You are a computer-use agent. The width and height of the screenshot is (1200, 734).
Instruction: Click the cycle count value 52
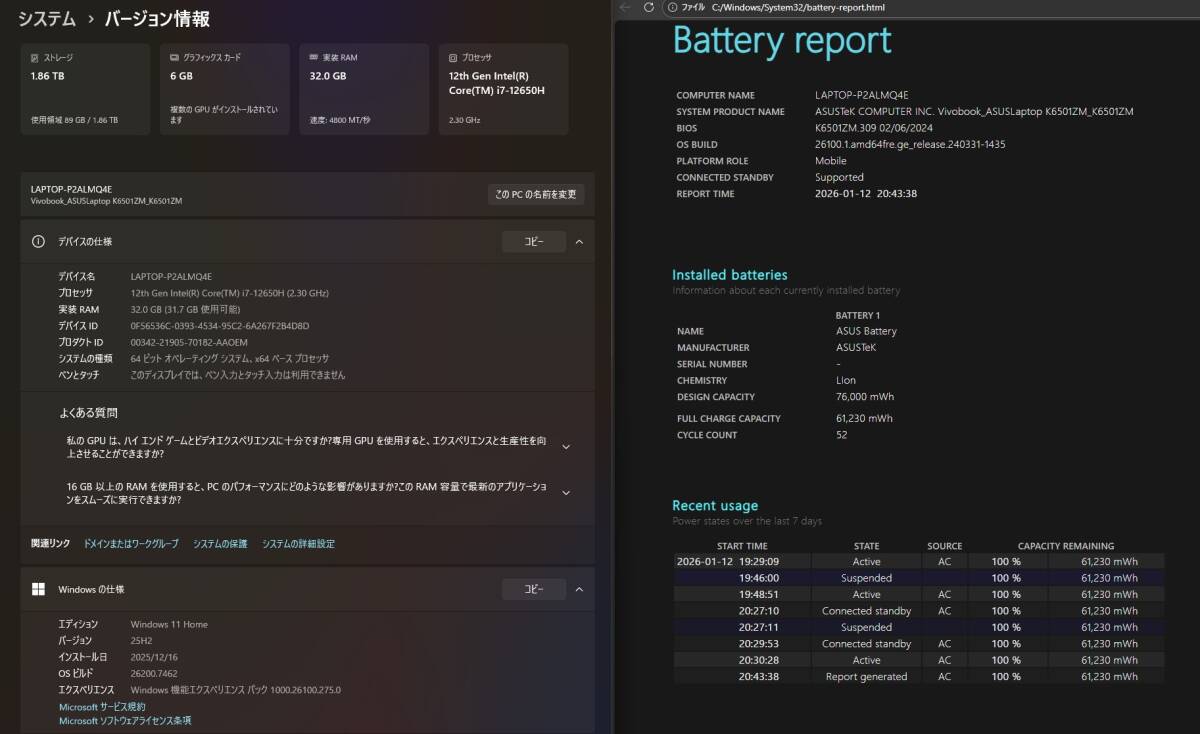(842, 435)
